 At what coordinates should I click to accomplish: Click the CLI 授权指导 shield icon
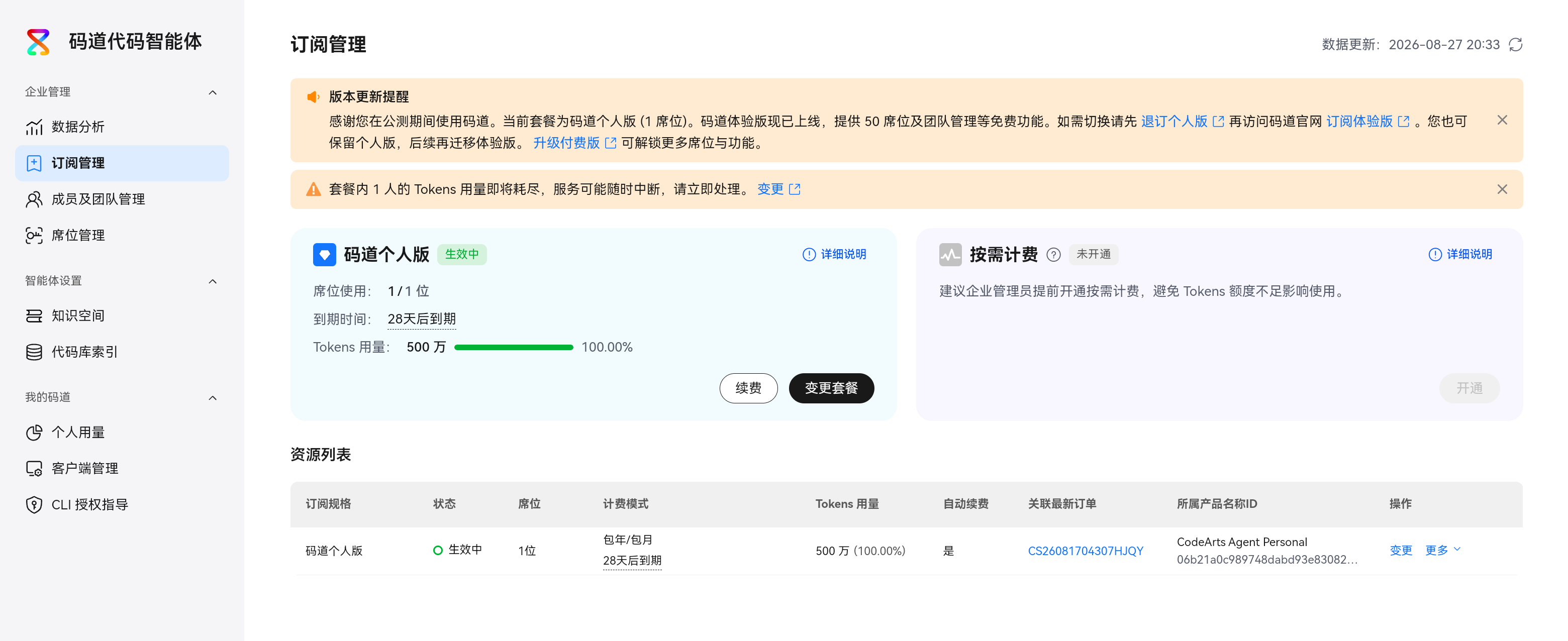(x=34, y=505)
